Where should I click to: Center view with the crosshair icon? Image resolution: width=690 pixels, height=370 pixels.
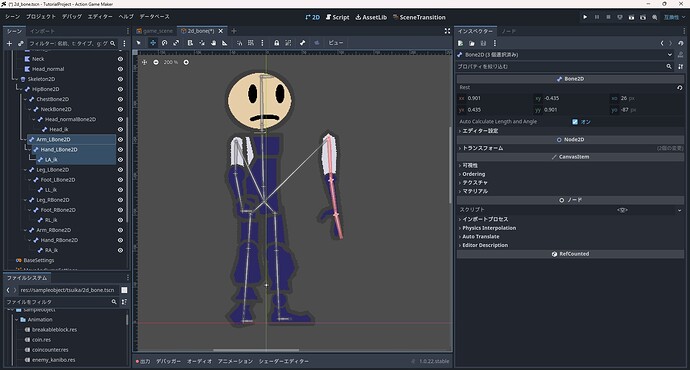click(144, 62)
